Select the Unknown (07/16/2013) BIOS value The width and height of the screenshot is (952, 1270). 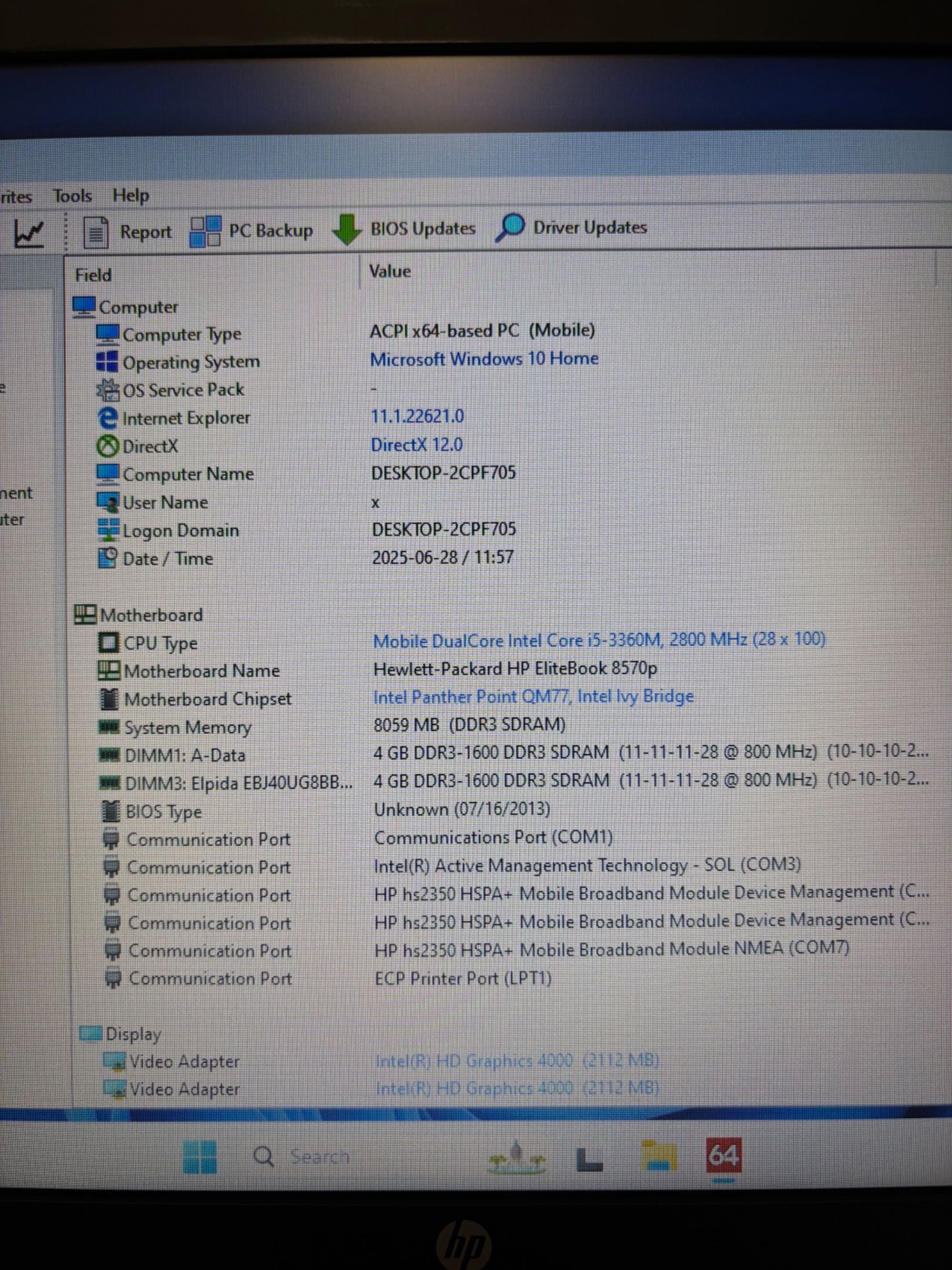[x=463, y=809]
